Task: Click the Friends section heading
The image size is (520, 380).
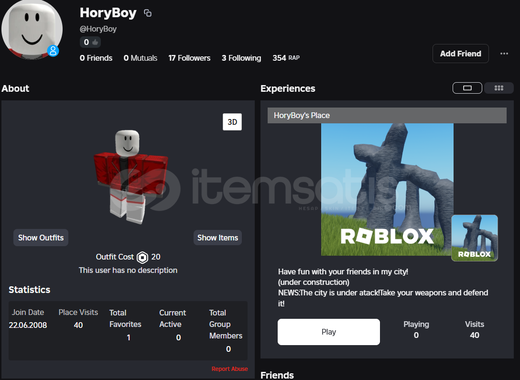Action: click(x=277, y=375)
